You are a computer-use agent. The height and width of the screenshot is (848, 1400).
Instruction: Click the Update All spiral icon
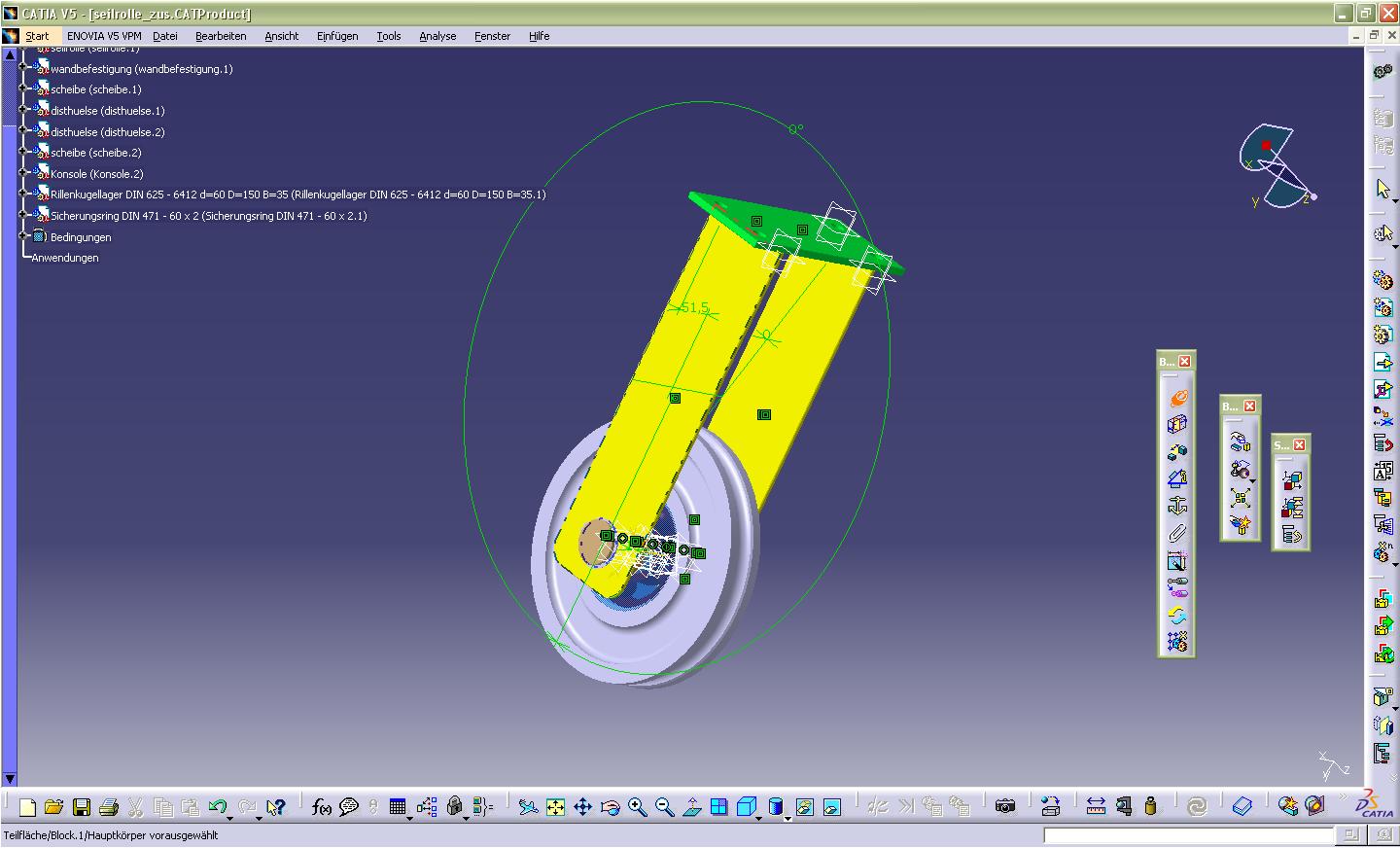(1197, 807)
